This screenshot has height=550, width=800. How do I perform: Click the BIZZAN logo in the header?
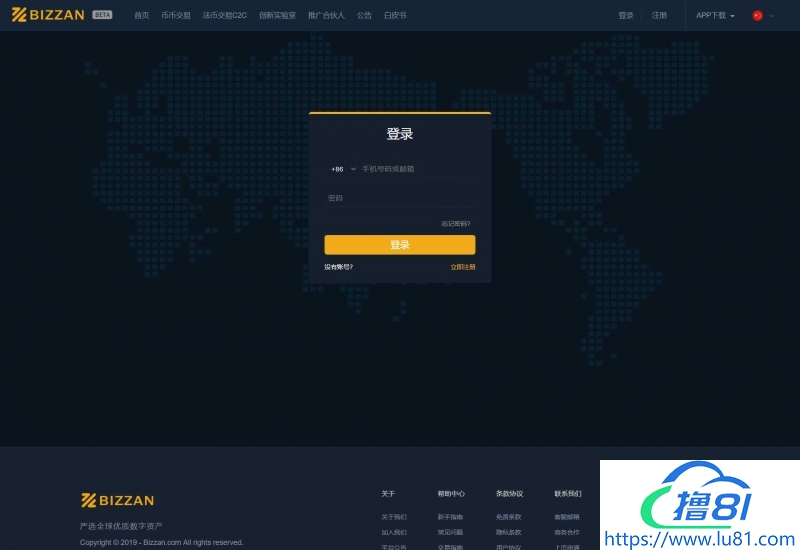[48, 15]
